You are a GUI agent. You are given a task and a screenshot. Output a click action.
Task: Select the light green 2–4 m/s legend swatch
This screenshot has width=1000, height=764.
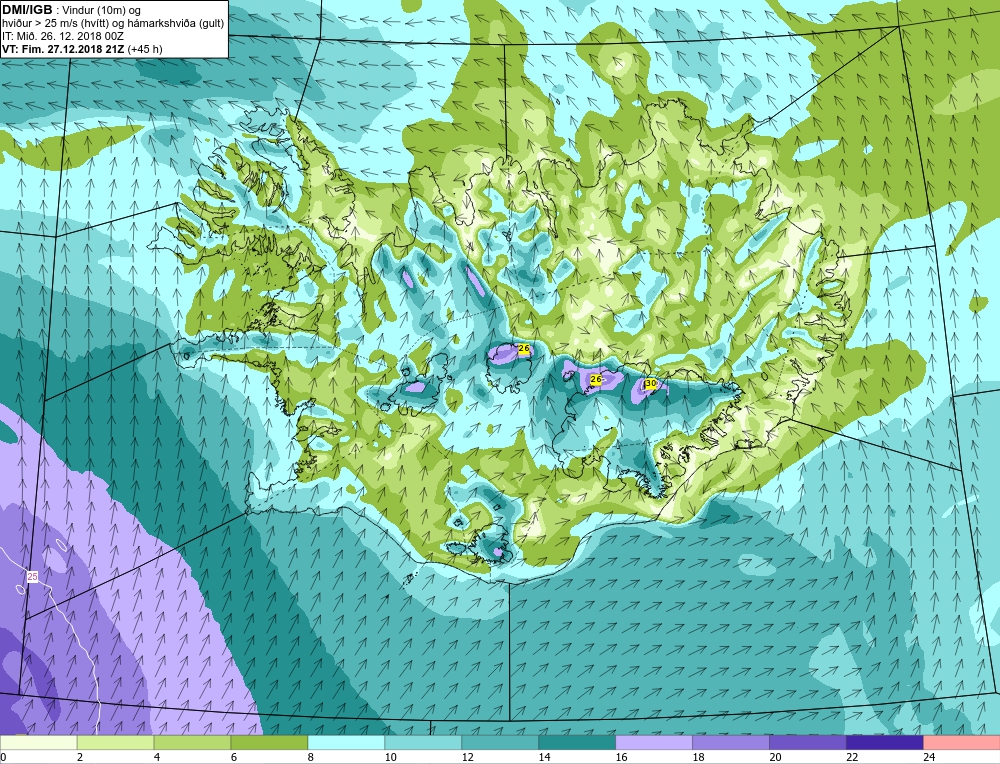(115, 743)
